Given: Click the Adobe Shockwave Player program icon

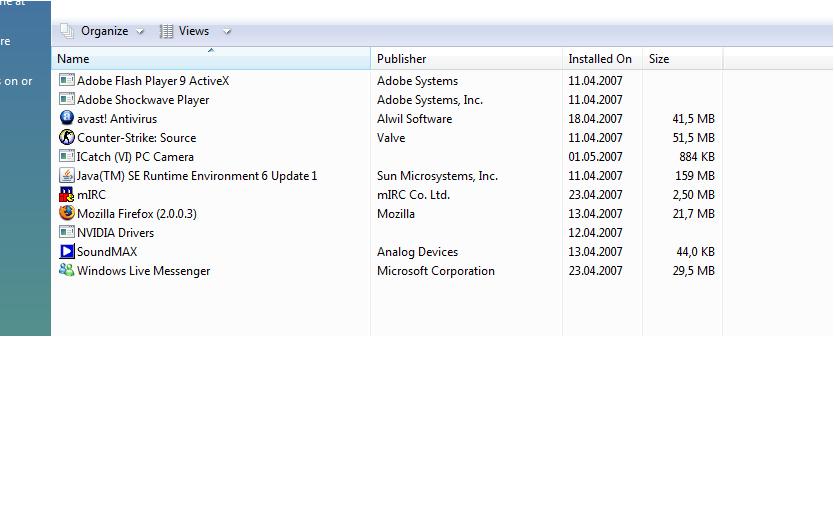Looking at the screenshot, I should tap(66, 99).
